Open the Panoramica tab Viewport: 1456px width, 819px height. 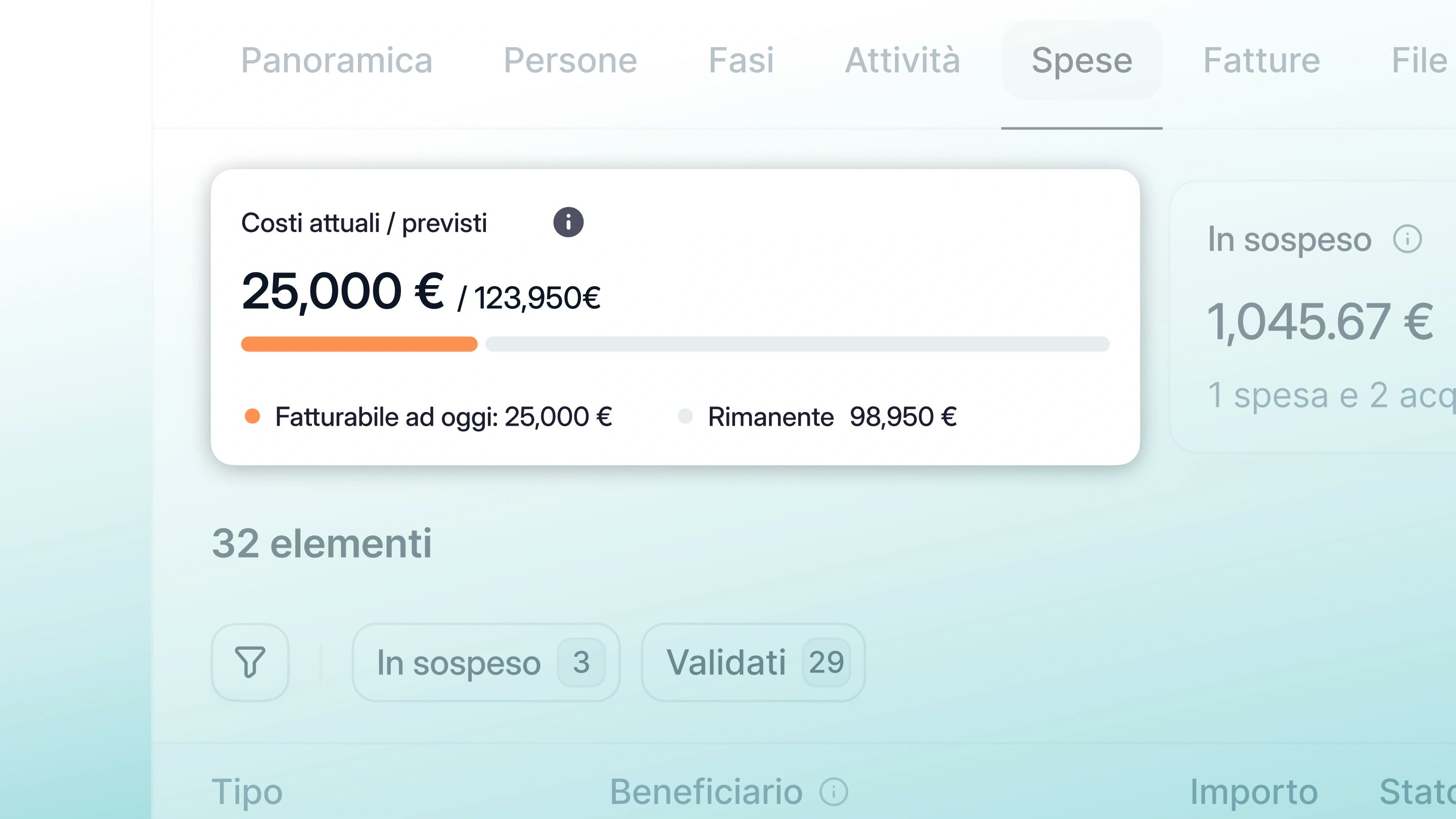coord(336,61)
